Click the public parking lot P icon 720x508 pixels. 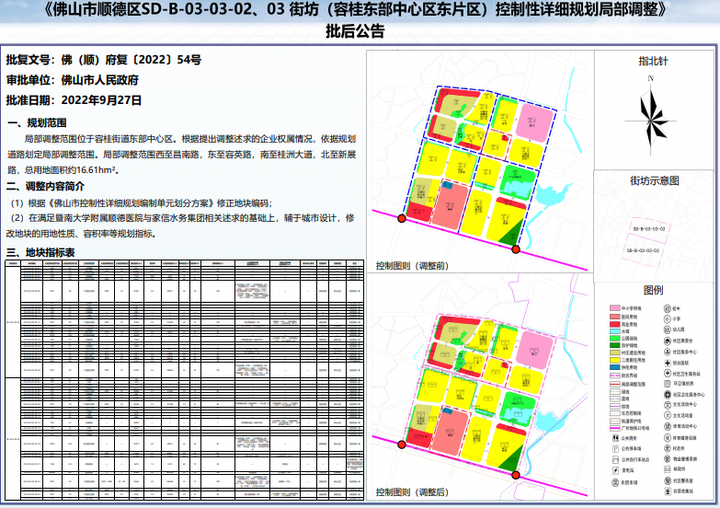(x=615, y=448)
